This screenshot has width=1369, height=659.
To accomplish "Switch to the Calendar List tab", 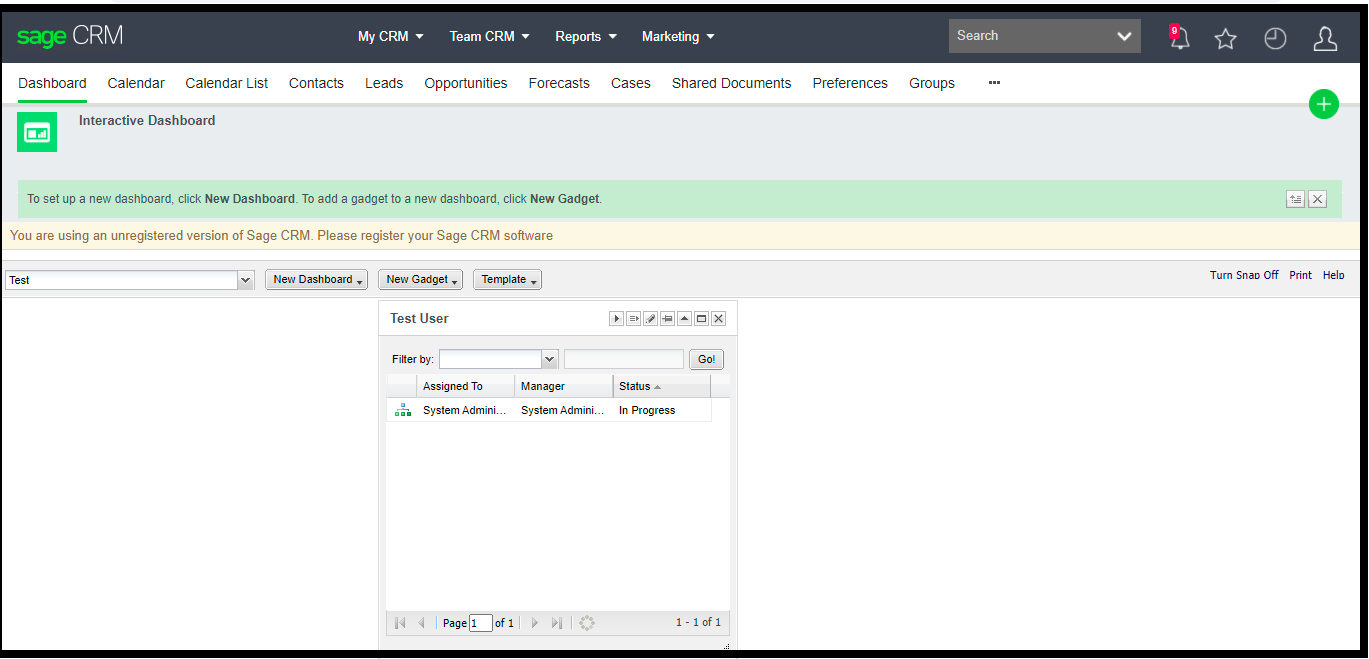I will [x=227, y=83].
